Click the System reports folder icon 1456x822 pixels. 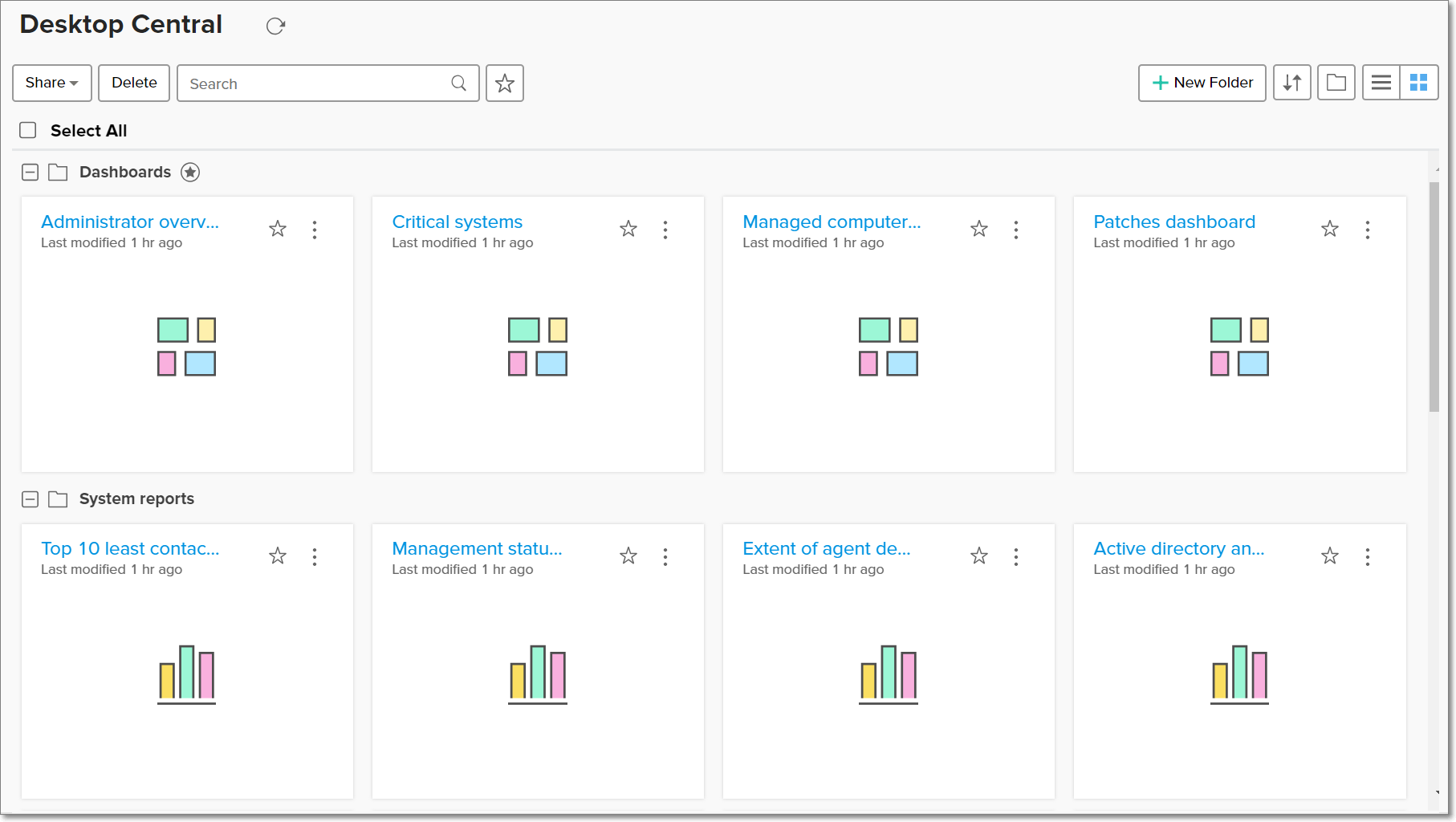[58, 499]
